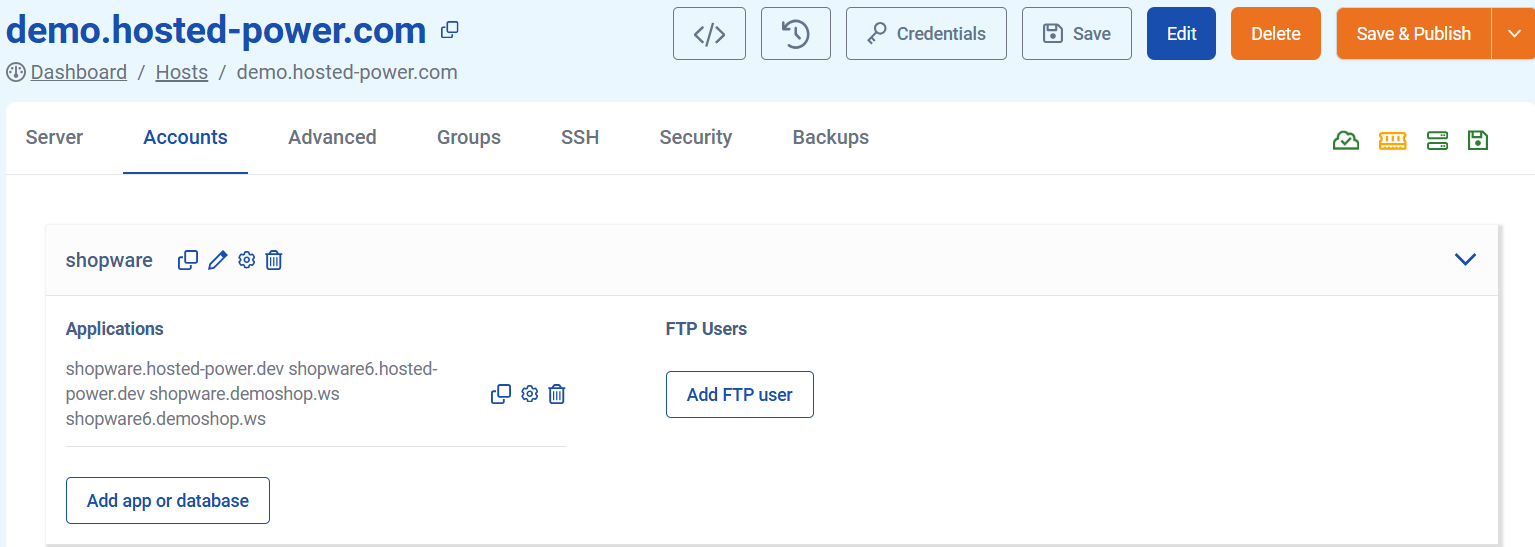This screenshot has width=1535, height=547.
Task: Open shopware account settings gear
Action: (246, 260)
